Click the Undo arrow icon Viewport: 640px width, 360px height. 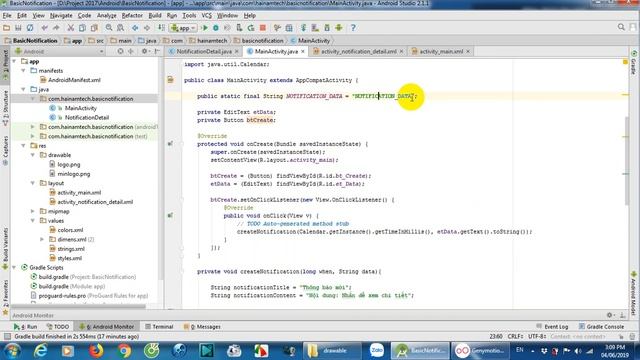(x=44, y=28)
